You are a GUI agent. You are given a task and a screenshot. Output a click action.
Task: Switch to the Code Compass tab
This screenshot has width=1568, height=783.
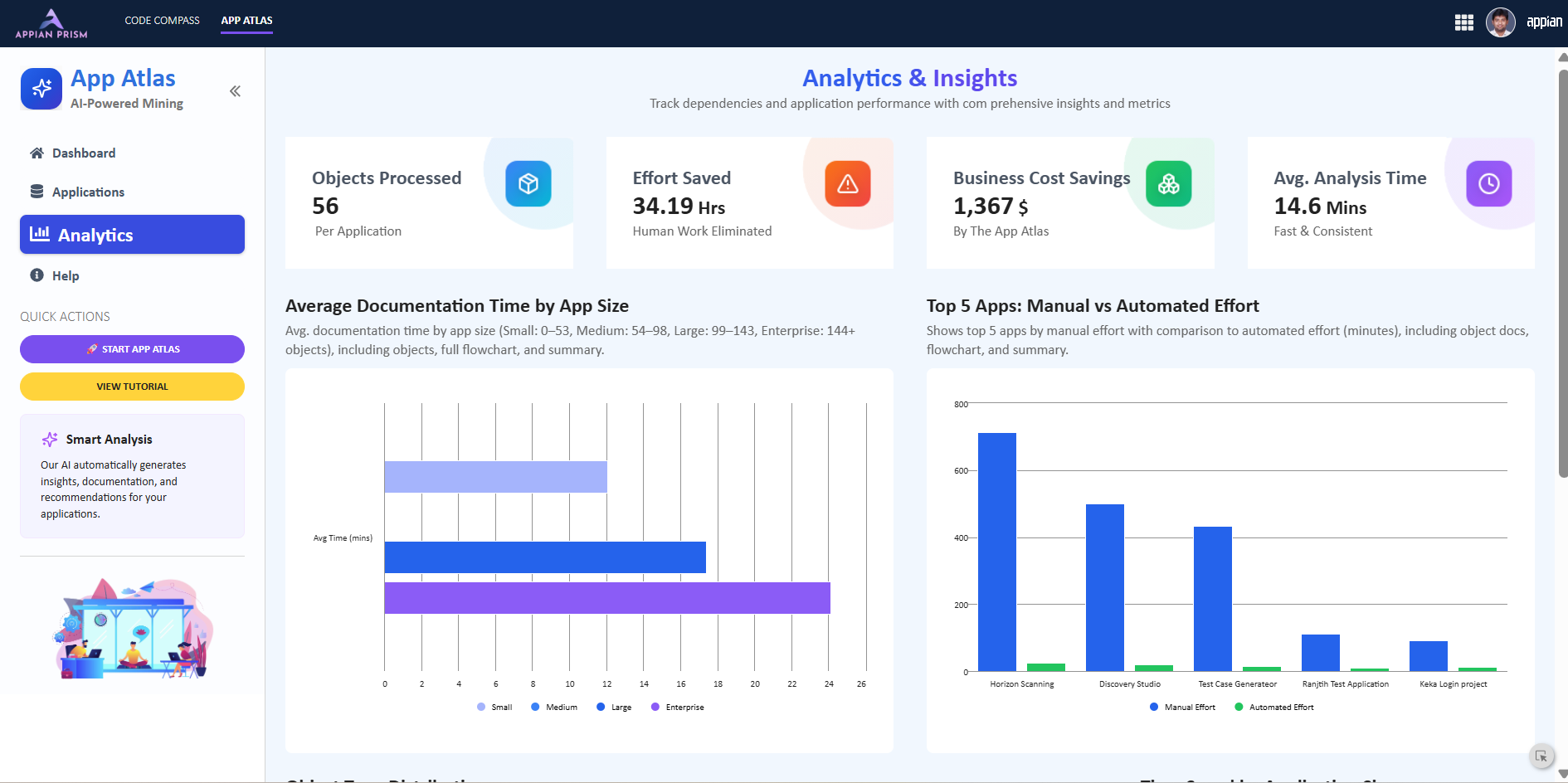click(x=162, y=21)
